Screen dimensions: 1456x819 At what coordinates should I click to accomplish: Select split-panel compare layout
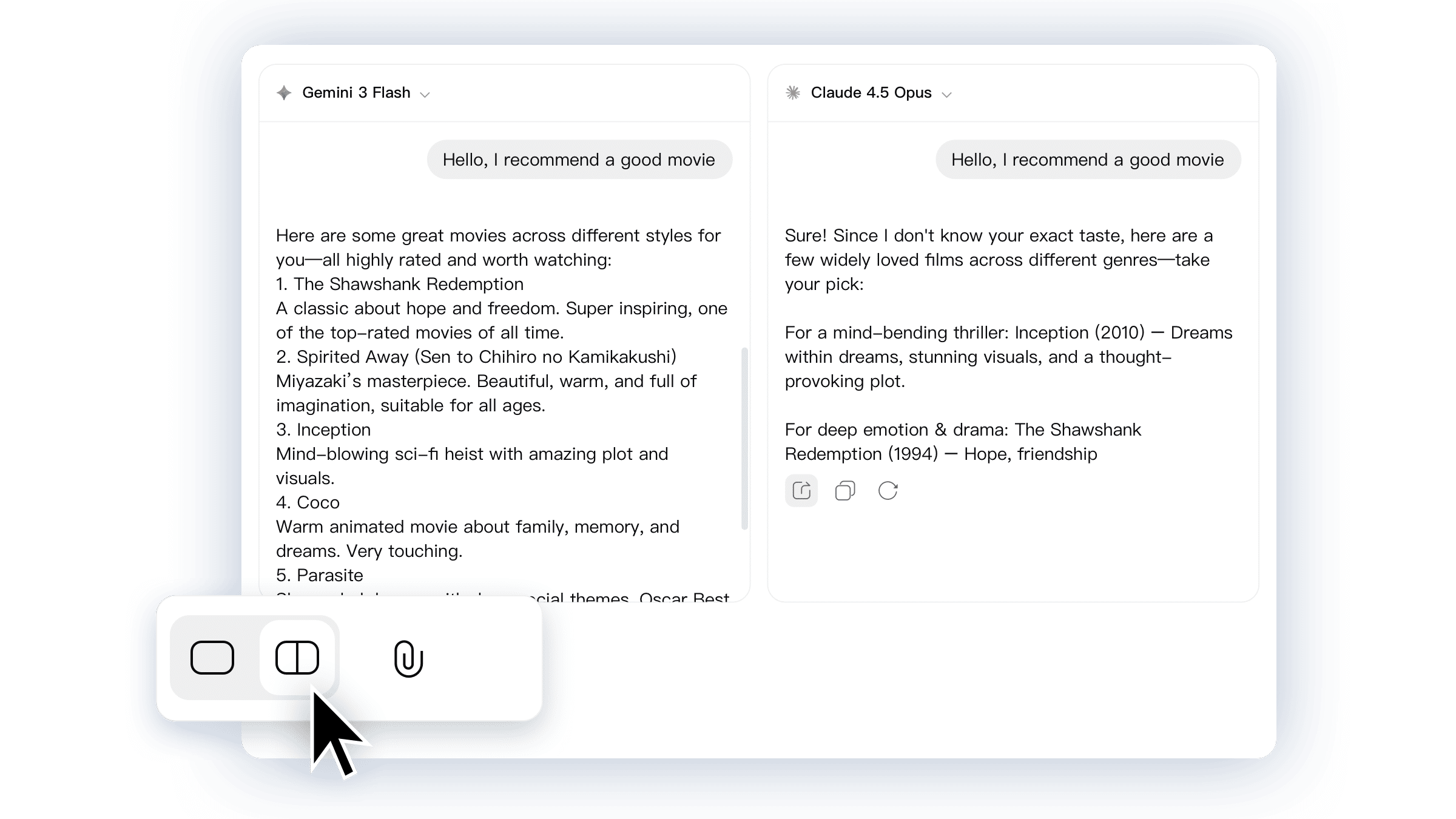tap(297, 658)
